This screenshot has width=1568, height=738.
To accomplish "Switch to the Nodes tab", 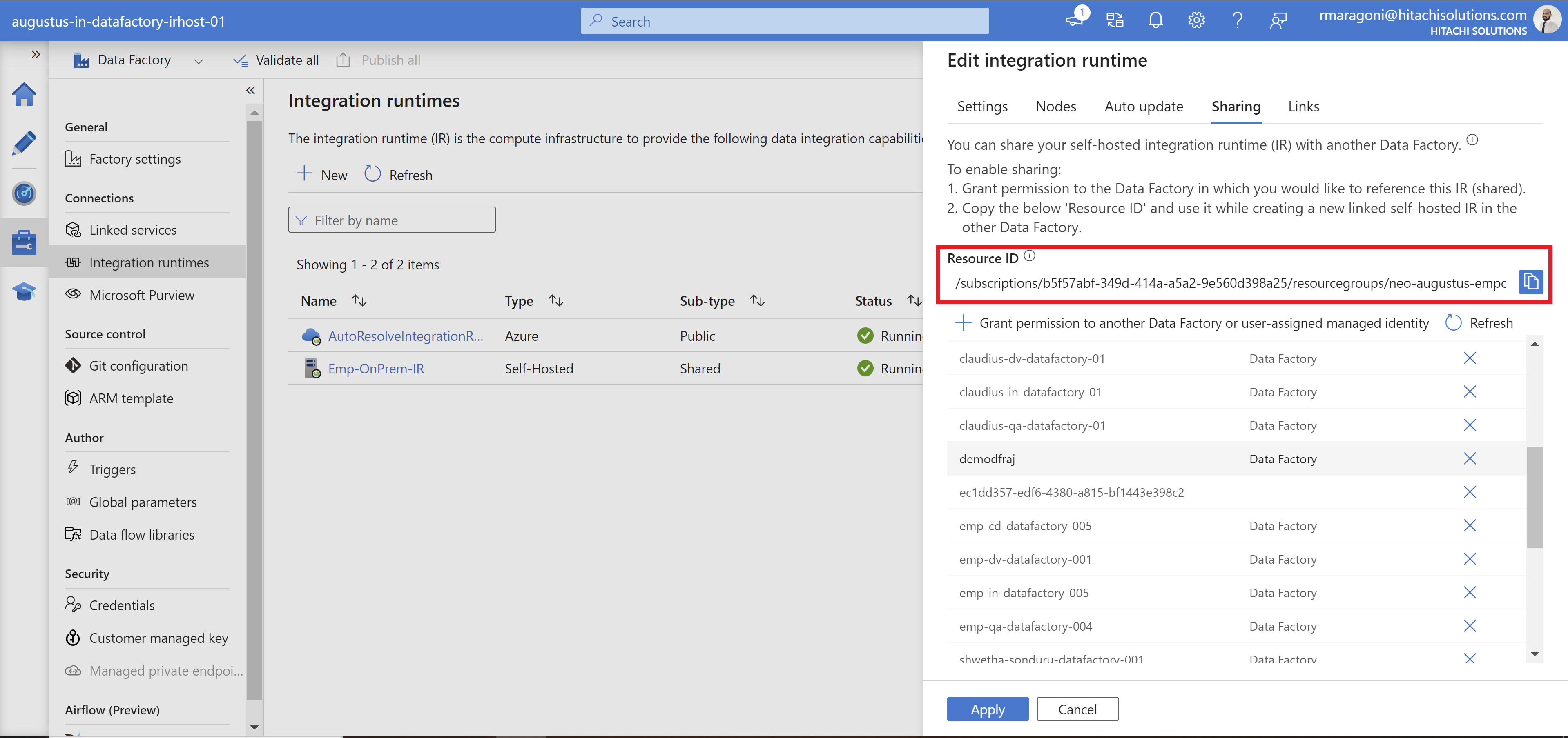I will click(x=1055, y=107).
